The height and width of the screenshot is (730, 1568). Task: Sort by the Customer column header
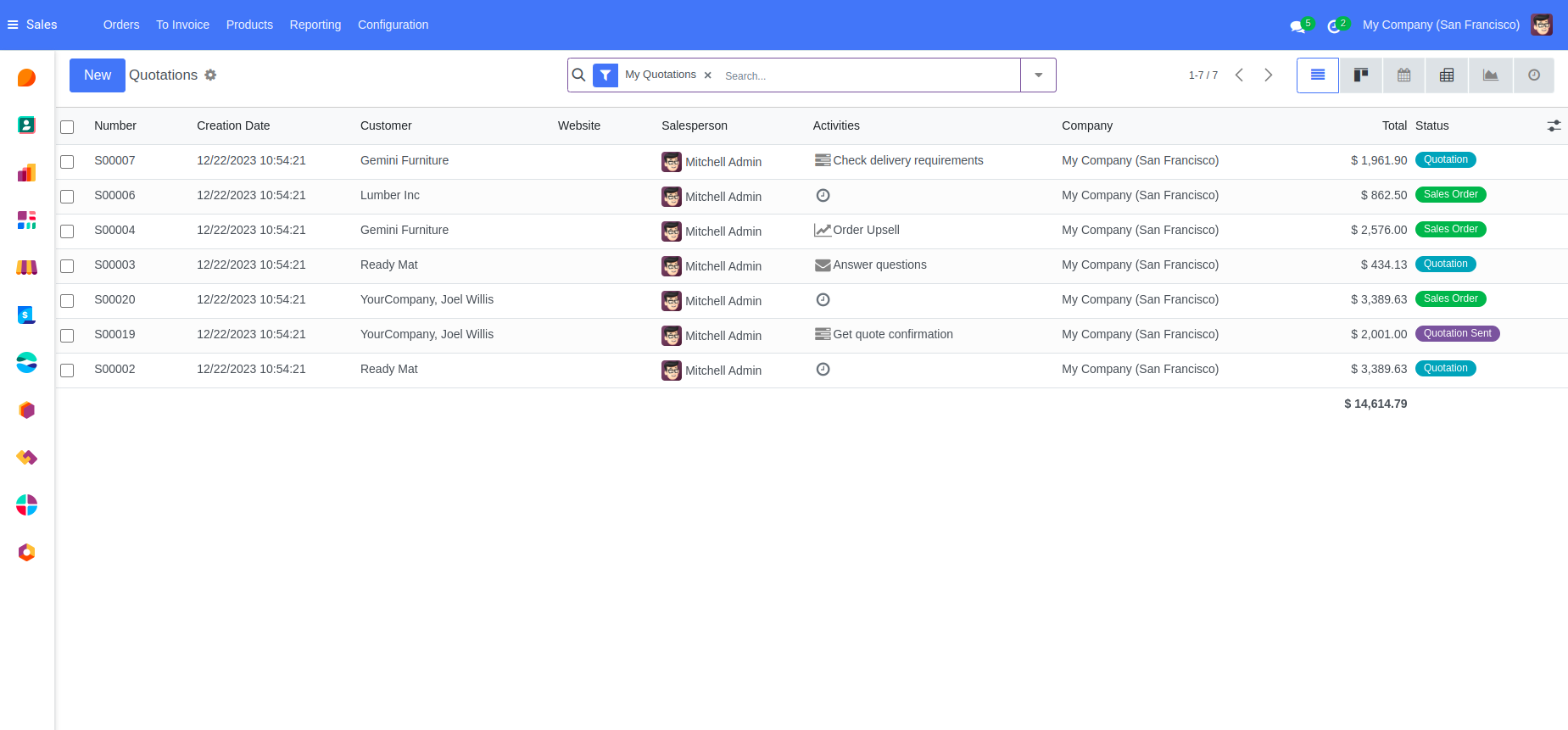click(386, 125)
